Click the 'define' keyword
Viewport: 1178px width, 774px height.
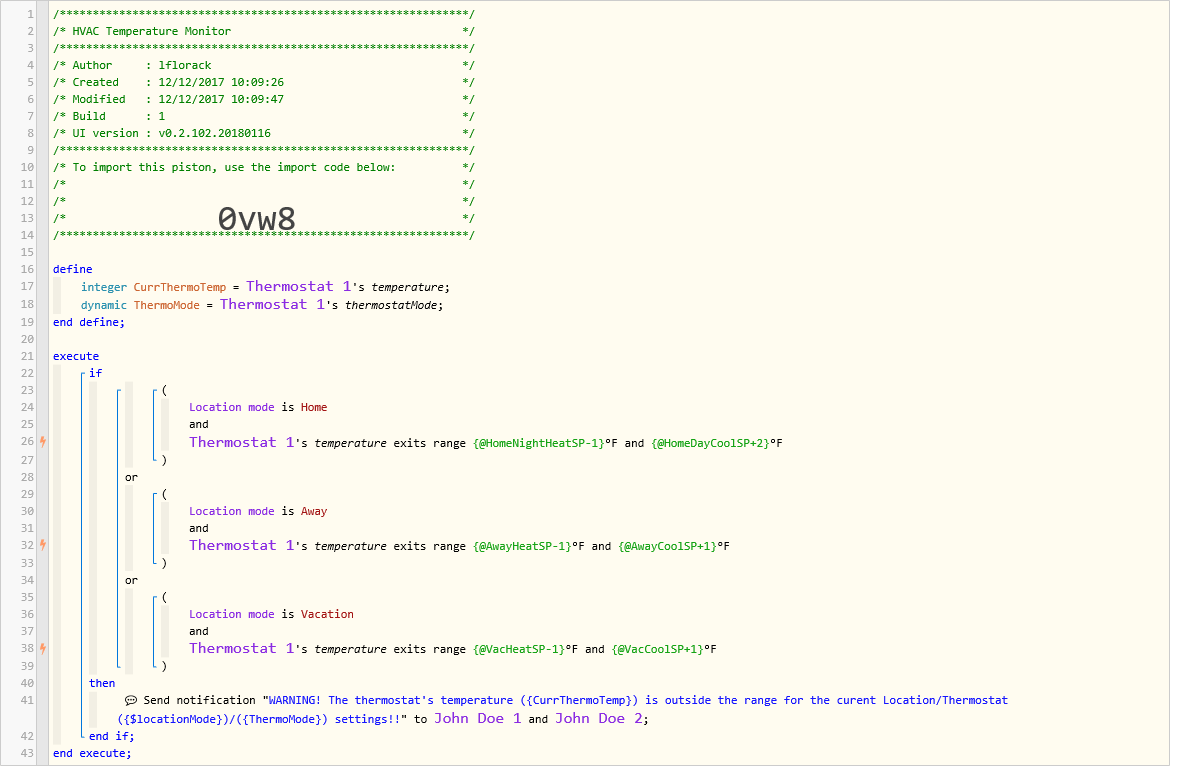point(72,269)
